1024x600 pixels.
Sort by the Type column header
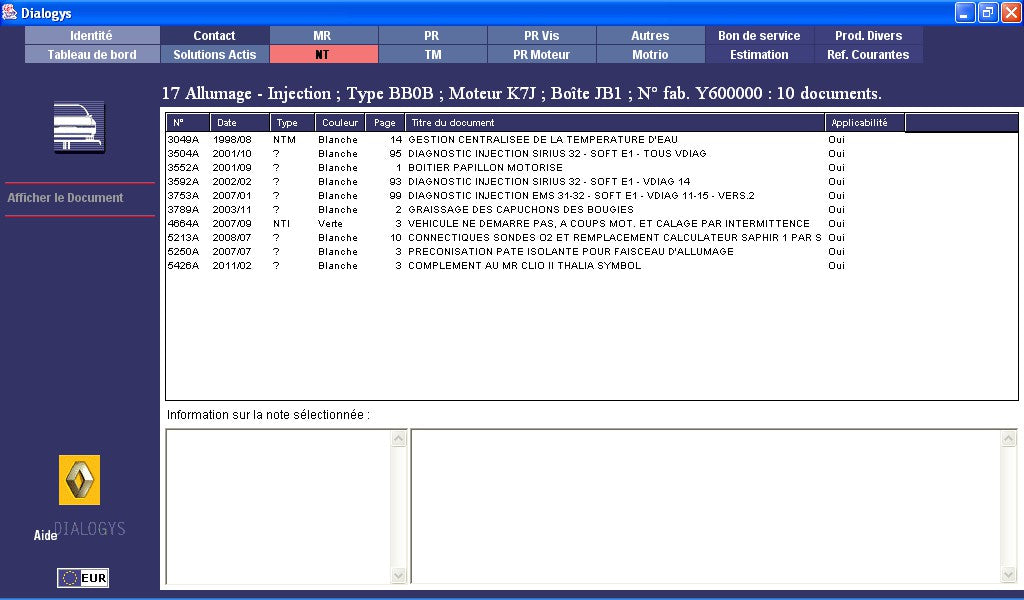pyautogui.click(x=292, y=123)
